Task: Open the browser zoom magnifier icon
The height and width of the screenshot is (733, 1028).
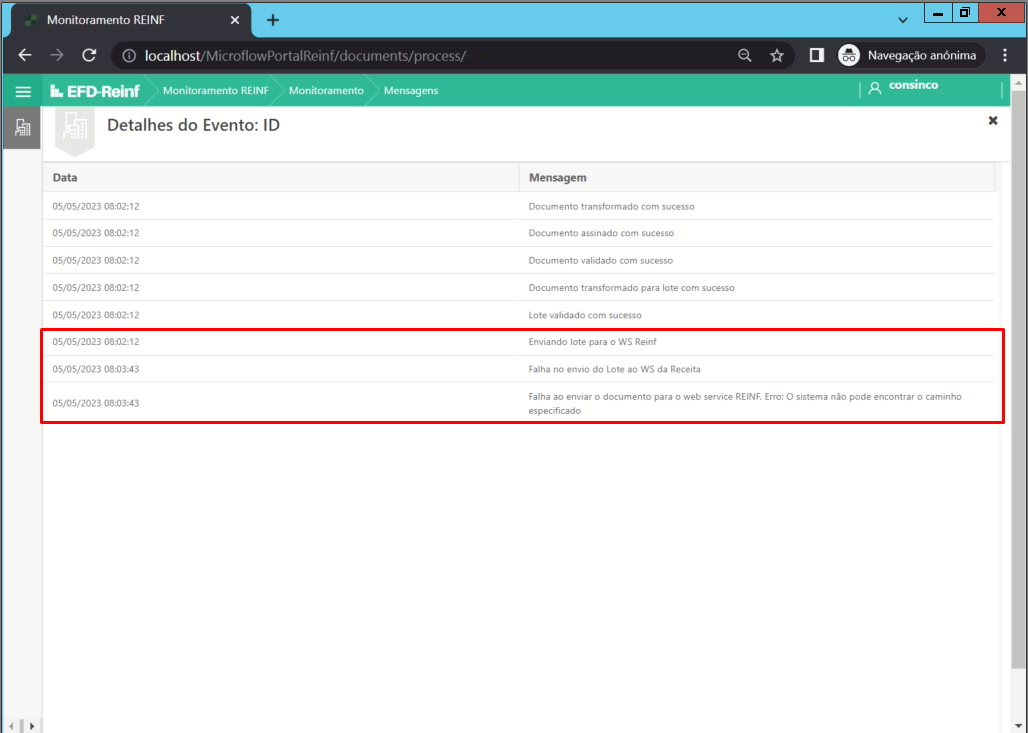Action: tap(745, 56)
